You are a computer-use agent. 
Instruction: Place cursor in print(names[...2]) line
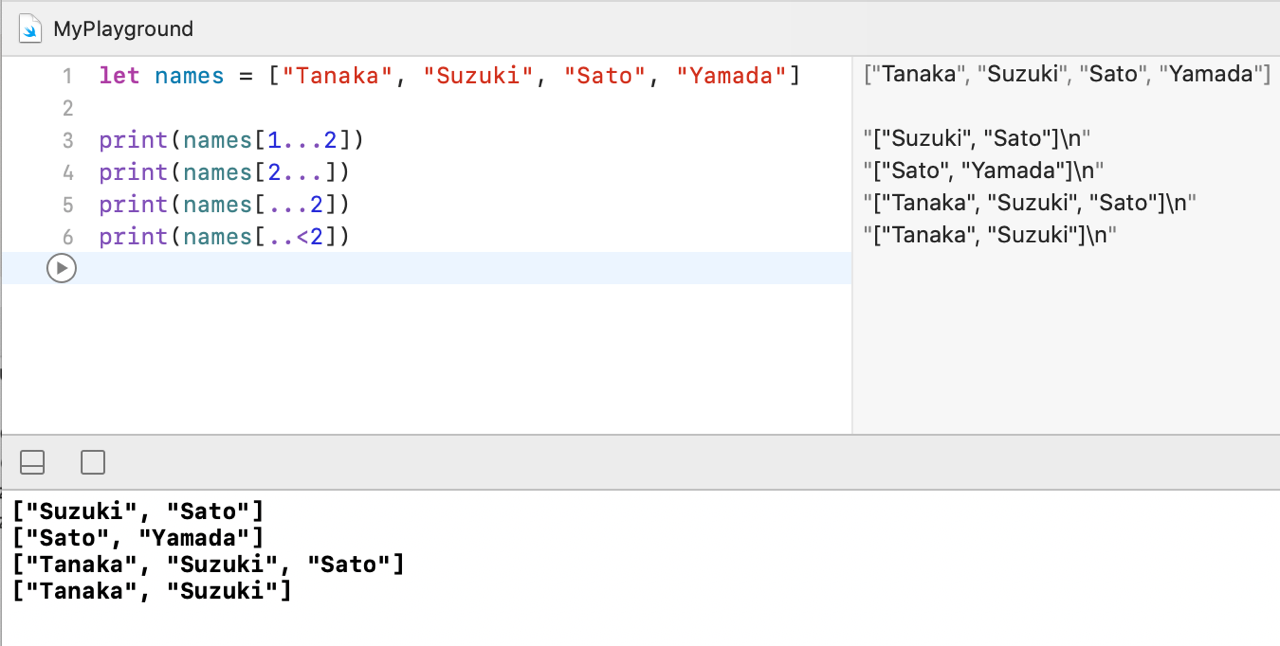[x=224, y=204]
